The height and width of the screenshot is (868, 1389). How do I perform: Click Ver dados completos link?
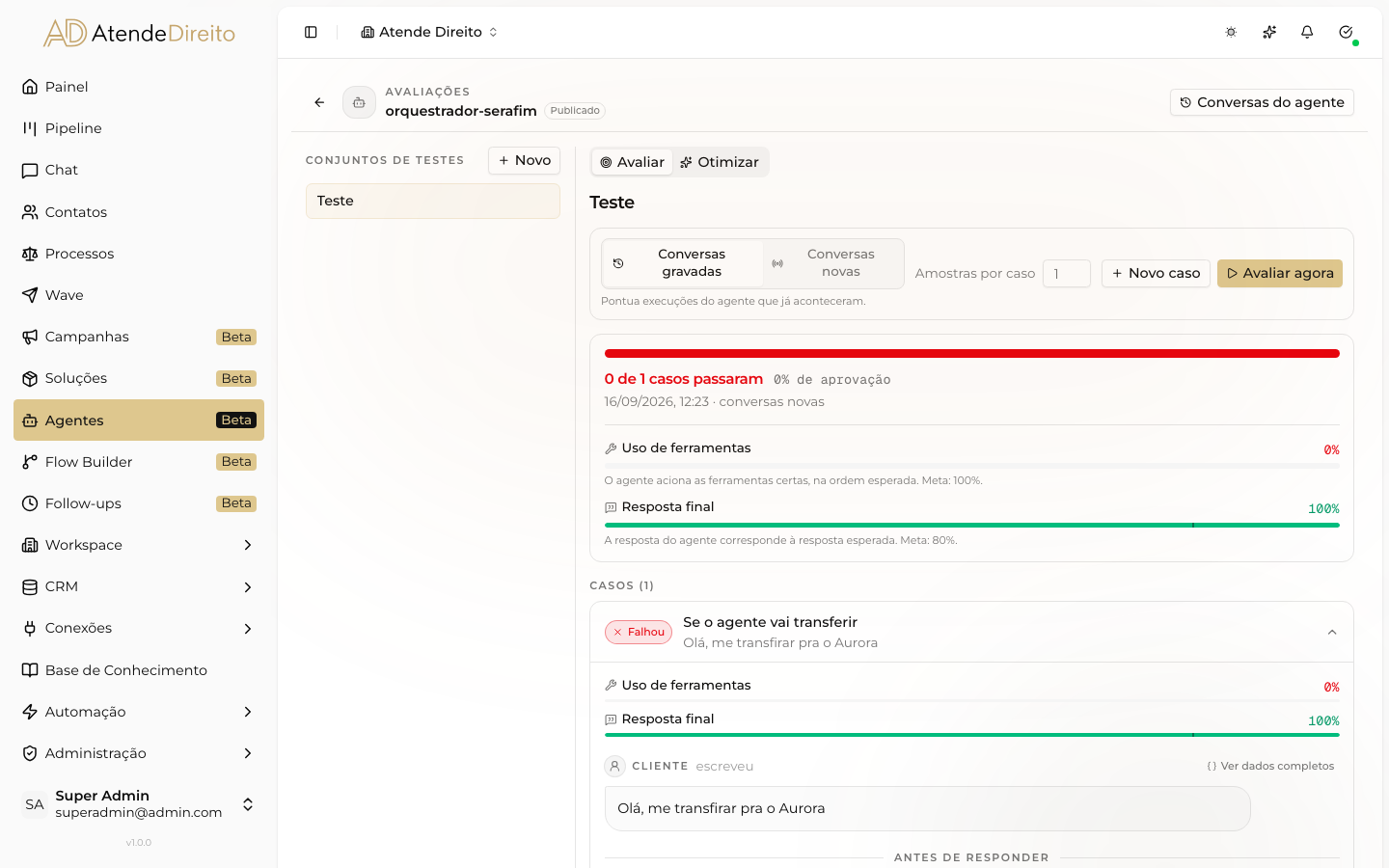pyautogui.click(x=1270, y=766)
